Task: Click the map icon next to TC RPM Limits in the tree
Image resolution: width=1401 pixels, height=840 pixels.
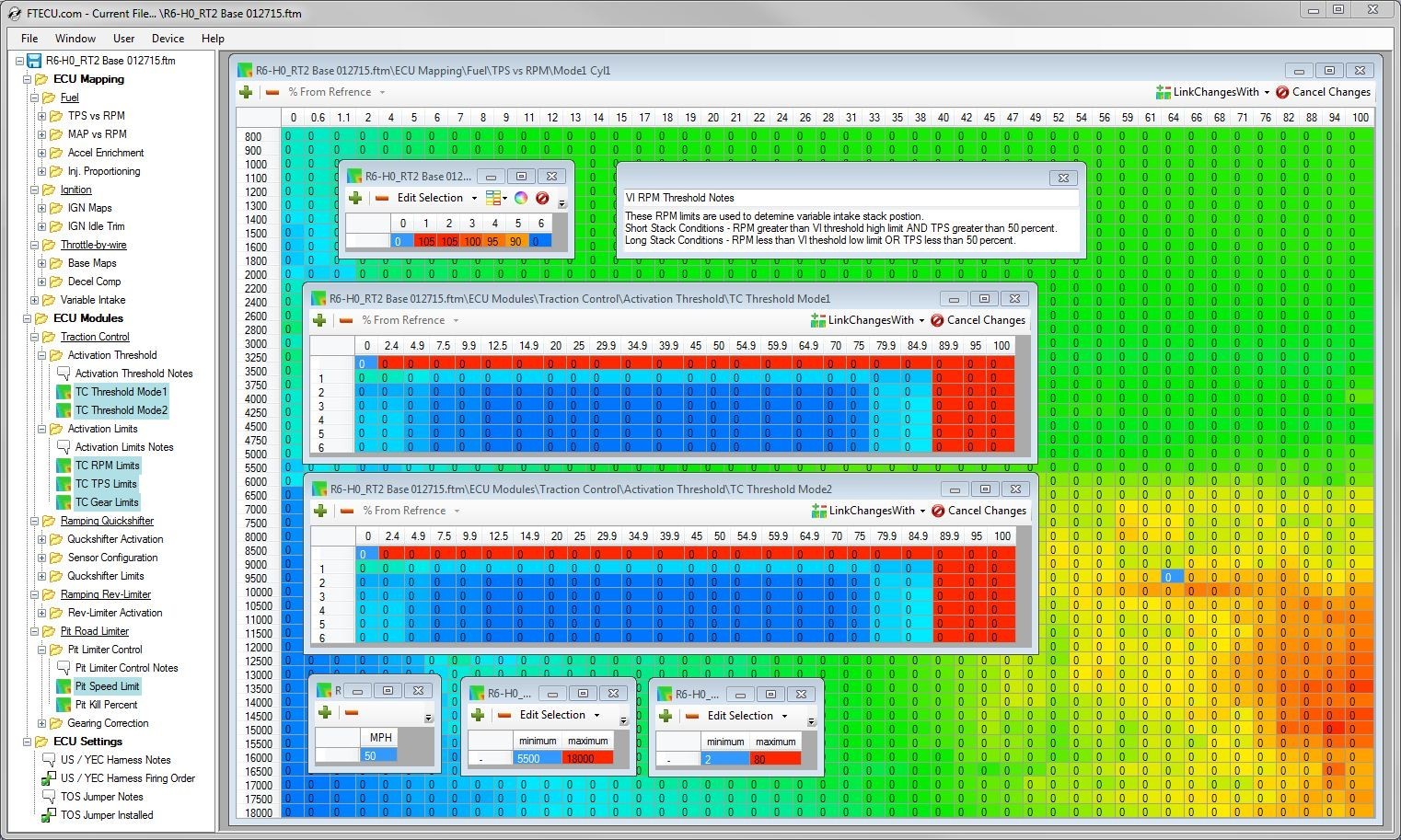Action: pos(64,466)
